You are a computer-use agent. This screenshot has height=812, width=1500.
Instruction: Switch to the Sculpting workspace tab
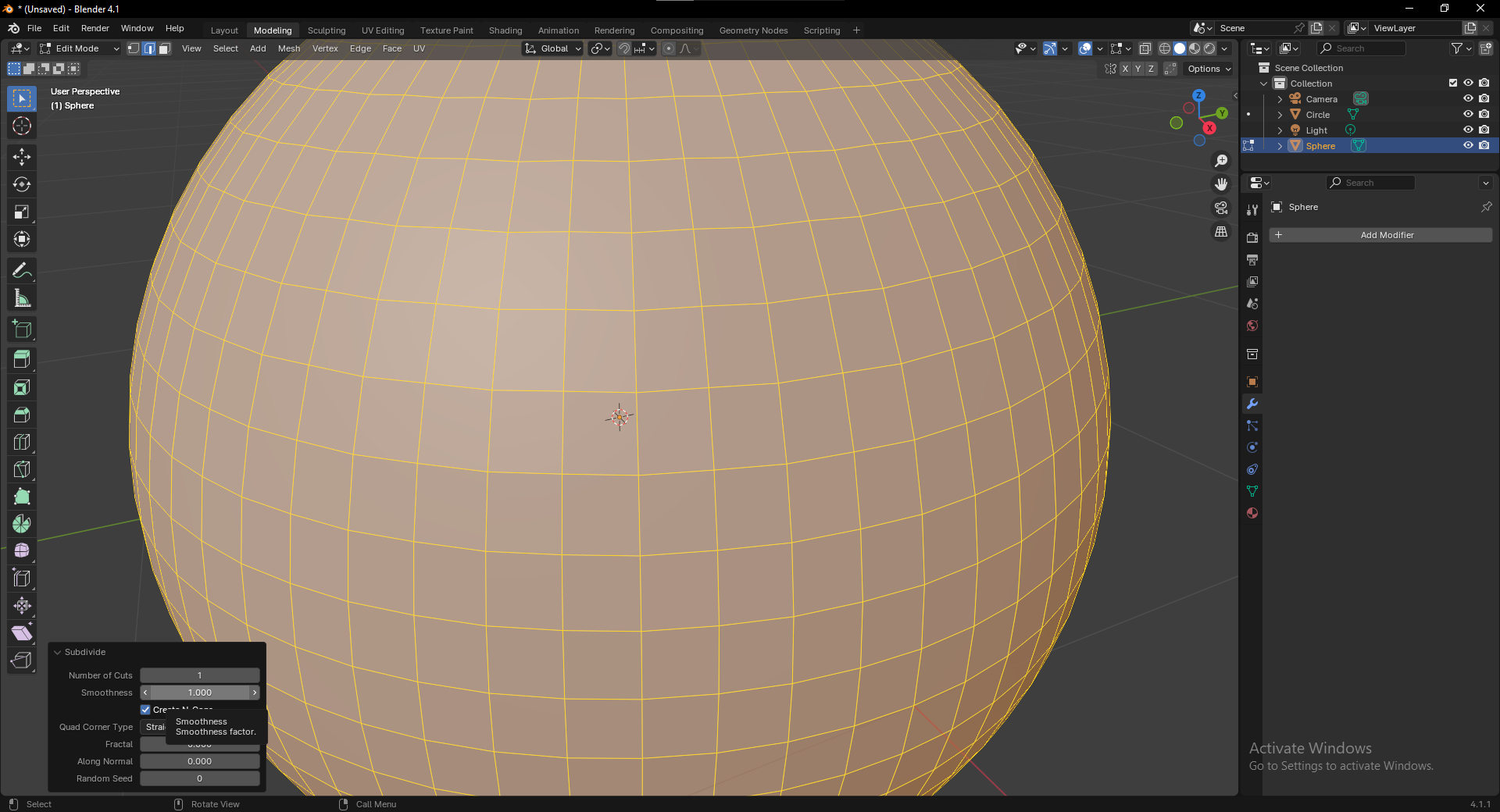327,30
